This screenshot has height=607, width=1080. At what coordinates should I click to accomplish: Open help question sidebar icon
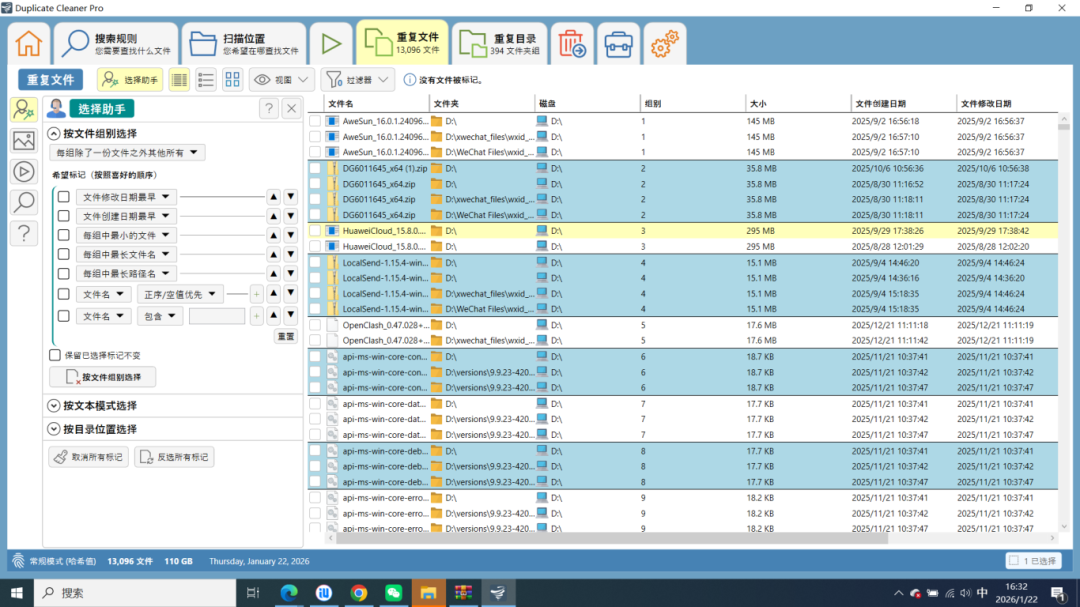tap(23, 234)
